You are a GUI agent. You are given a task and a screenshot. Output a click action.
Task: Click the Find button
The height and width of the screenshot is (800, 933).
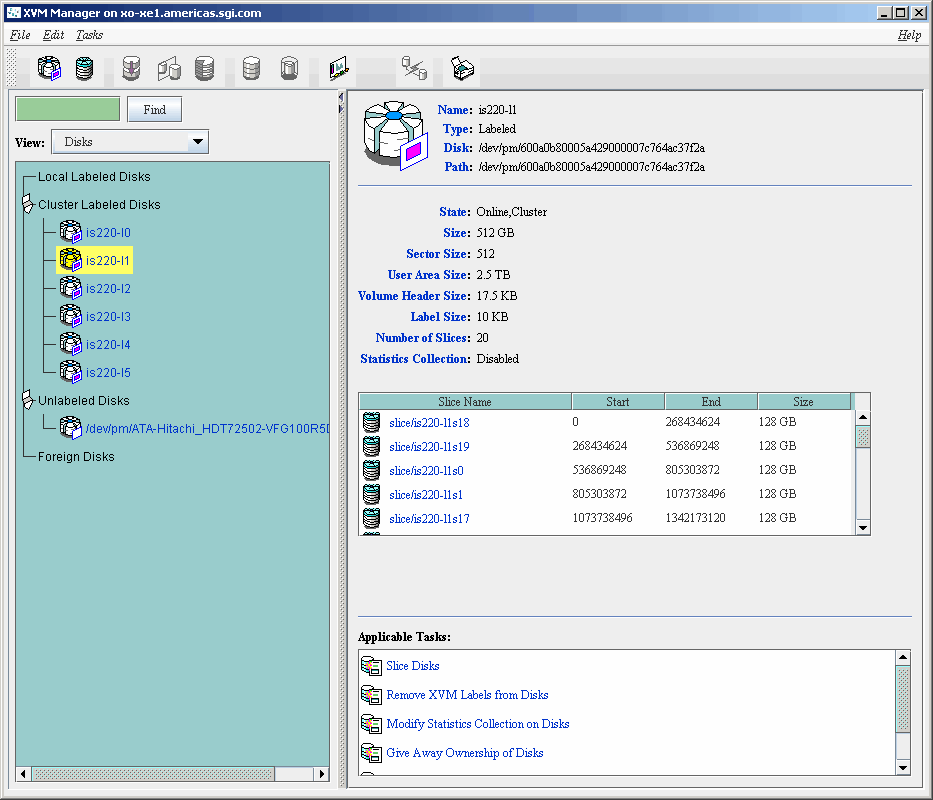pyautogui.click(x=154, y=110)
